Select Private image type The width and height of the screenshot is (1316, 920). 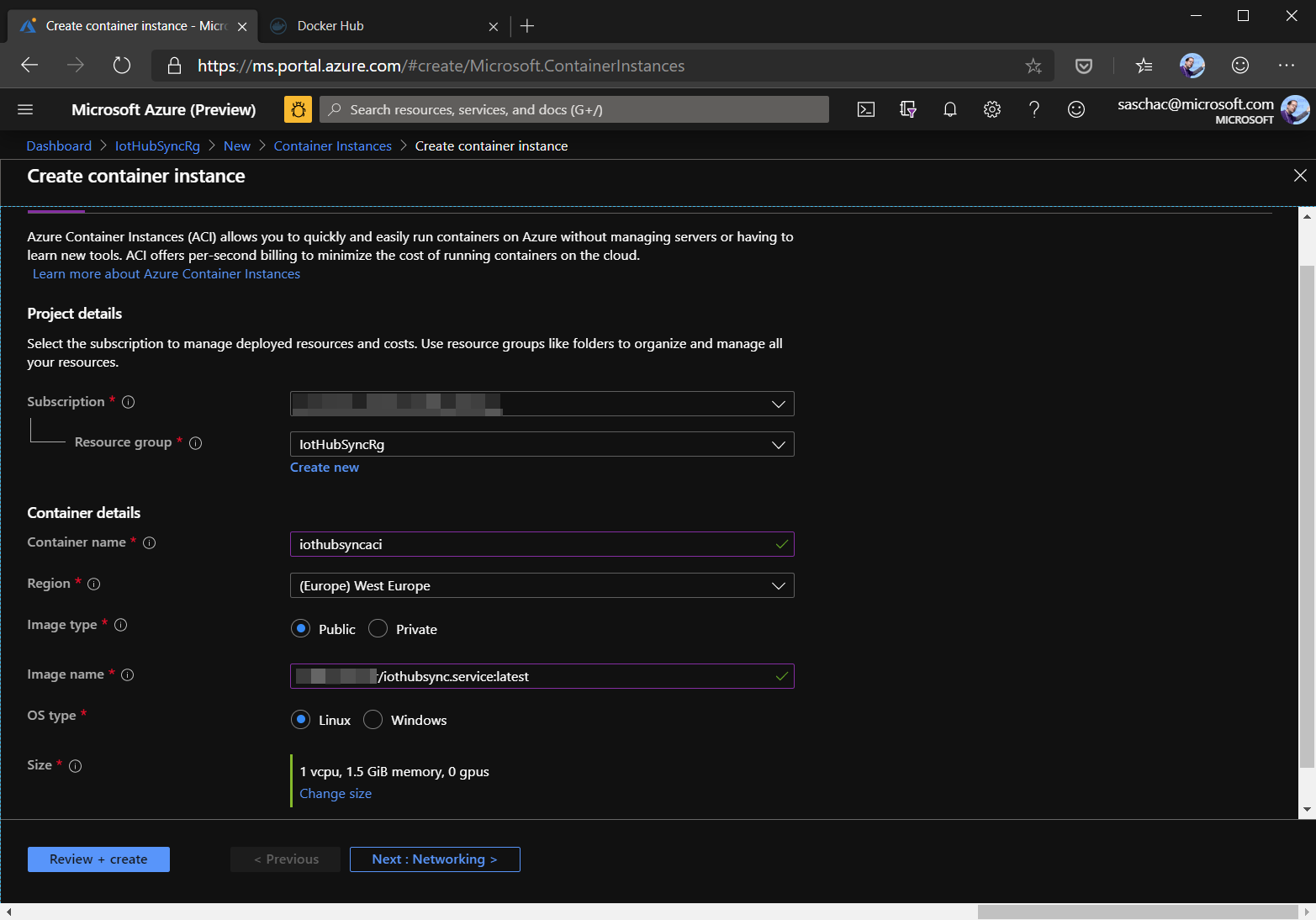click(378, 629)
